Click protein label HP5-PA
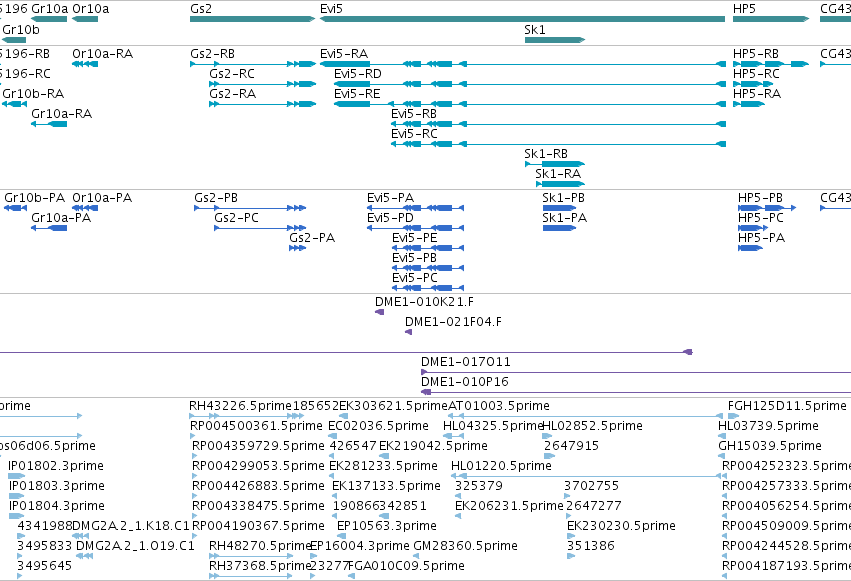The width and height of the screenshot is (851, 581). click(761, 238)
